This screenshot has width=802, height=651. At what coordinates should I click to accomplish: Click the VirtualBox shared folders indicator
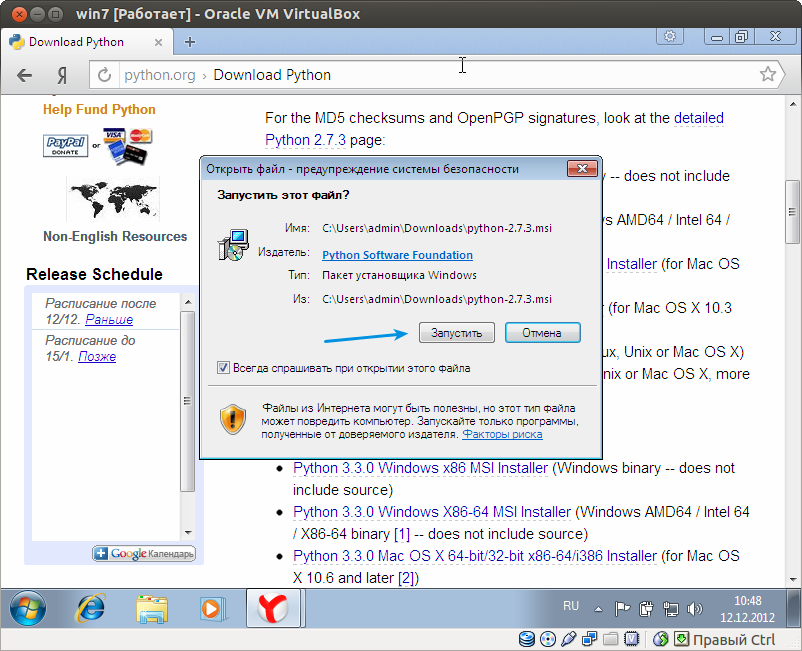pyautogui.click(x=611, y=639)
